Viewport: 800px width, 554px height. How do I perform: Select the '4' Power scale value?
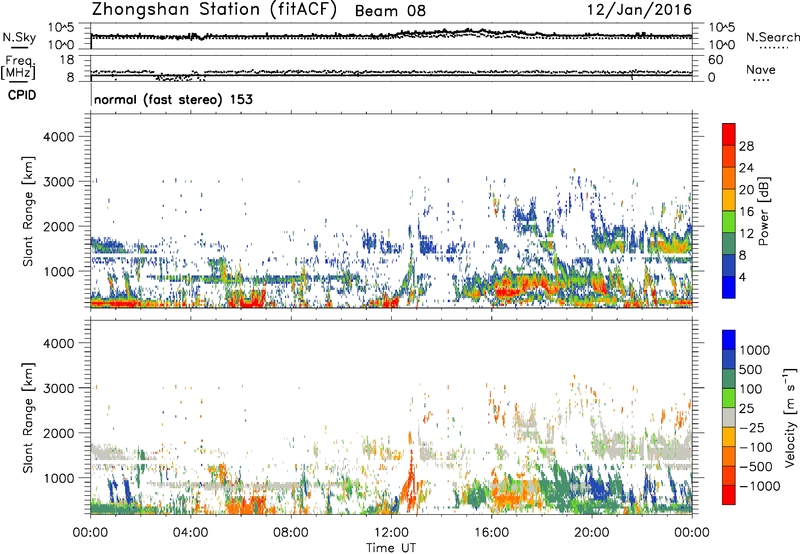743,277
